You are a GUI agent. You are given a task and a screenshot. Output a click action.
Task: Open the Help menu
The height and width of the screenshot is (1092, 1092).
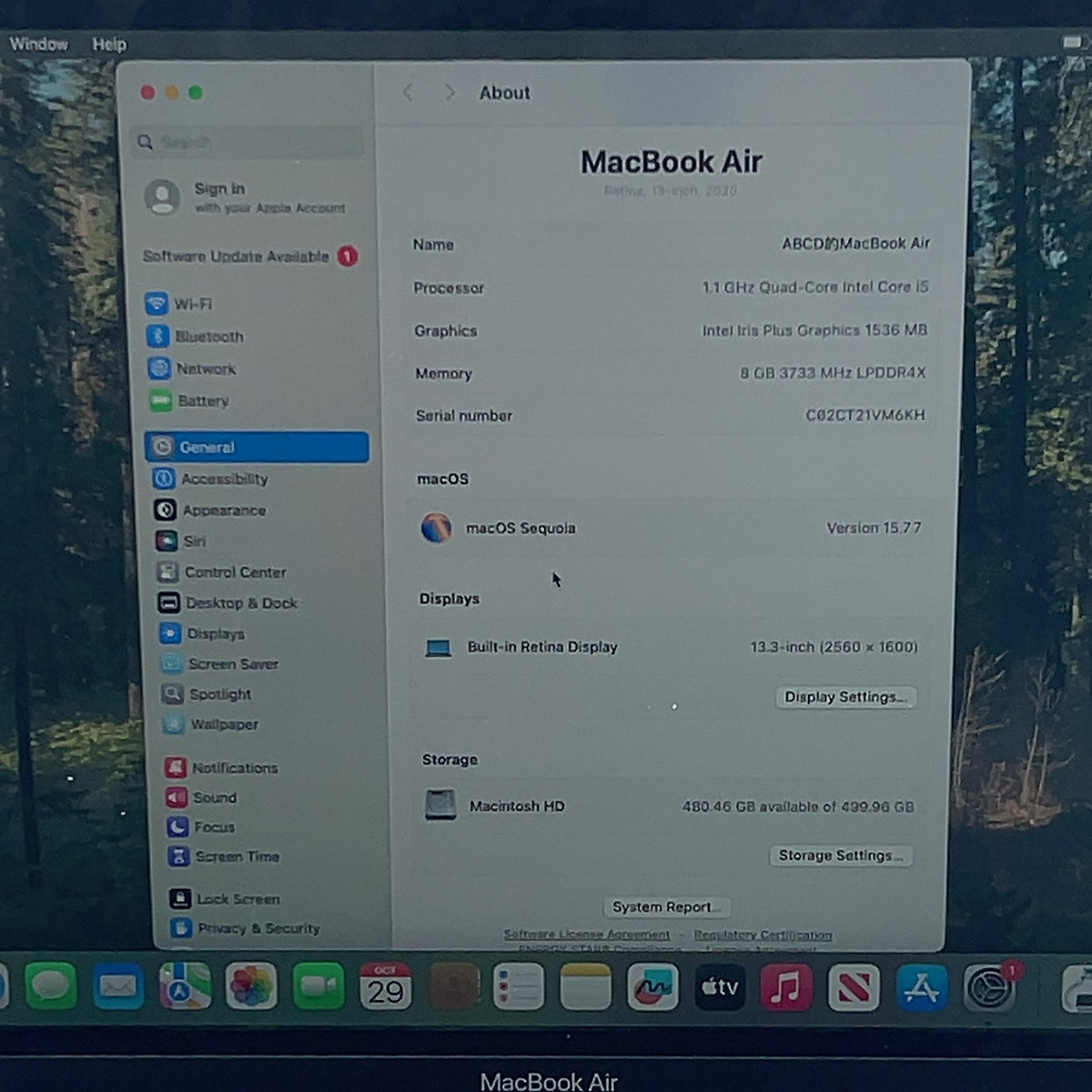(x=109, y=44)
